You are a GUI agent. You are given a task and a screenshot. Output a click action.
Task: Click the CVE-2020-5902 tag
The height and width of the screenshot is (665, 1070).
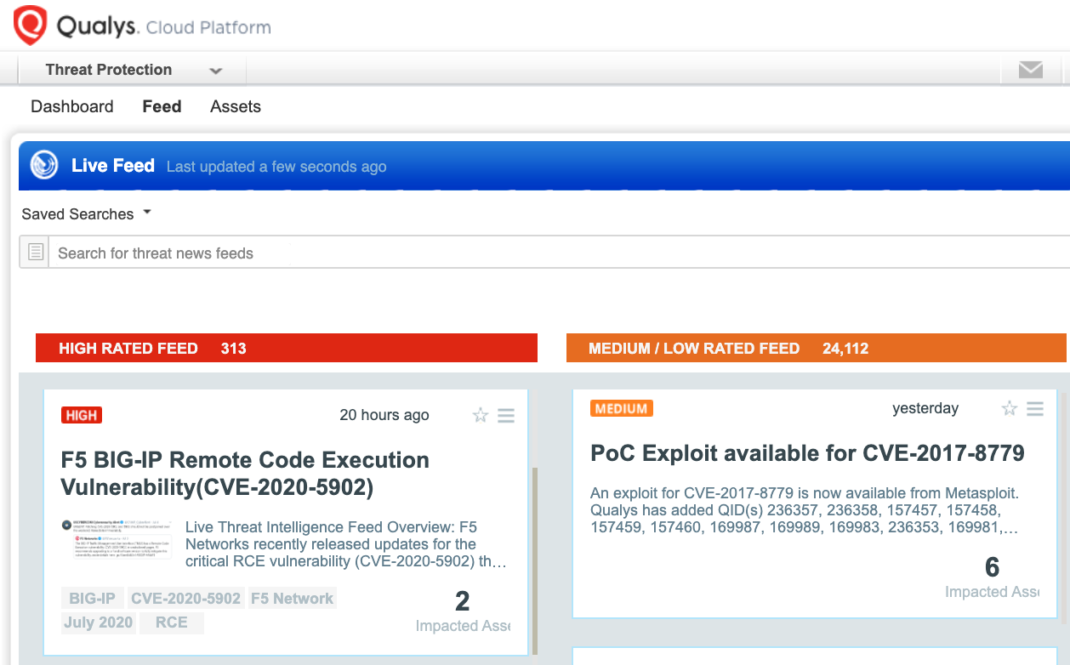186,598
